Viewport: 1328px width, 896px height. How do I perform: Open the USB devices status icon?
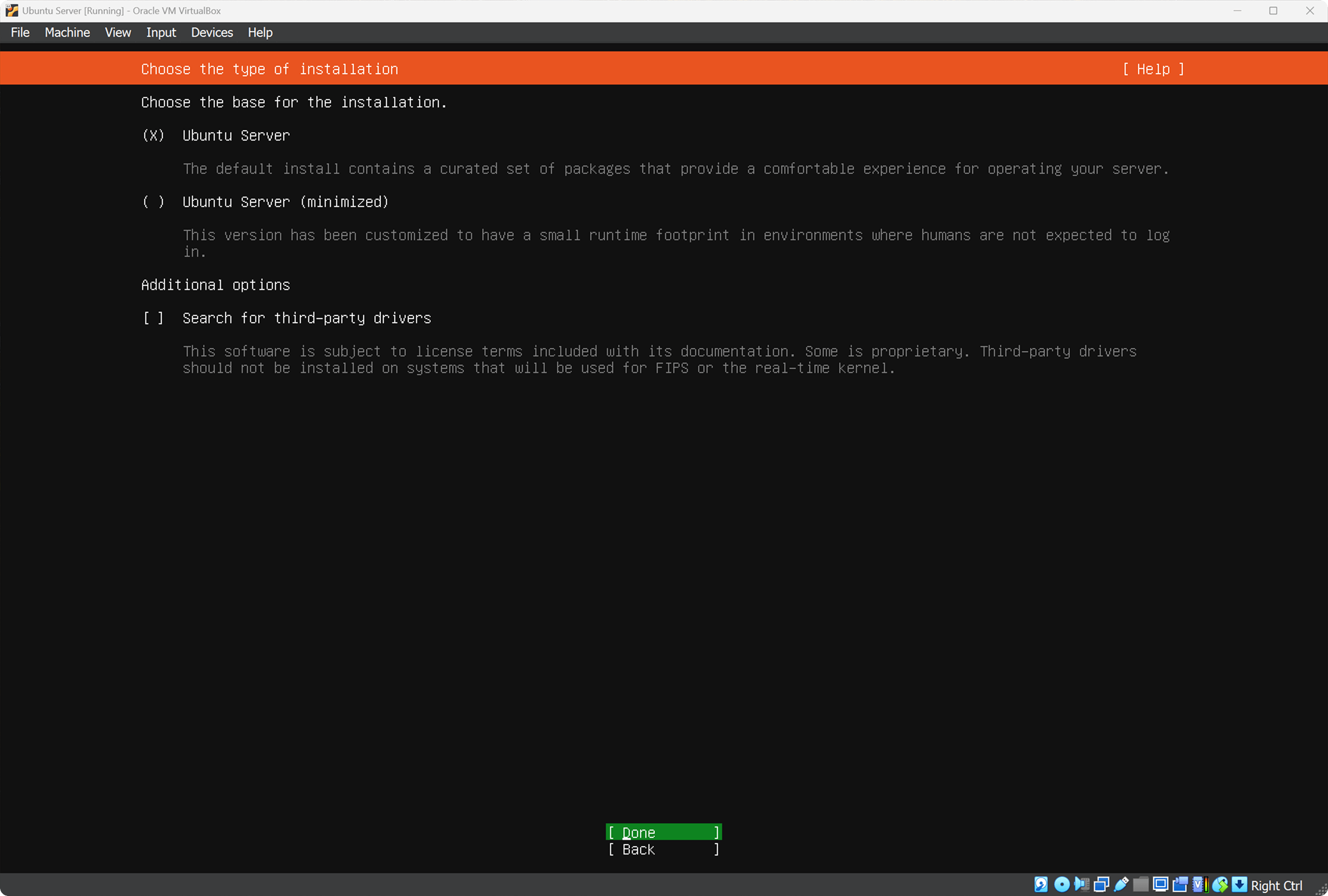pos(1121,885)
